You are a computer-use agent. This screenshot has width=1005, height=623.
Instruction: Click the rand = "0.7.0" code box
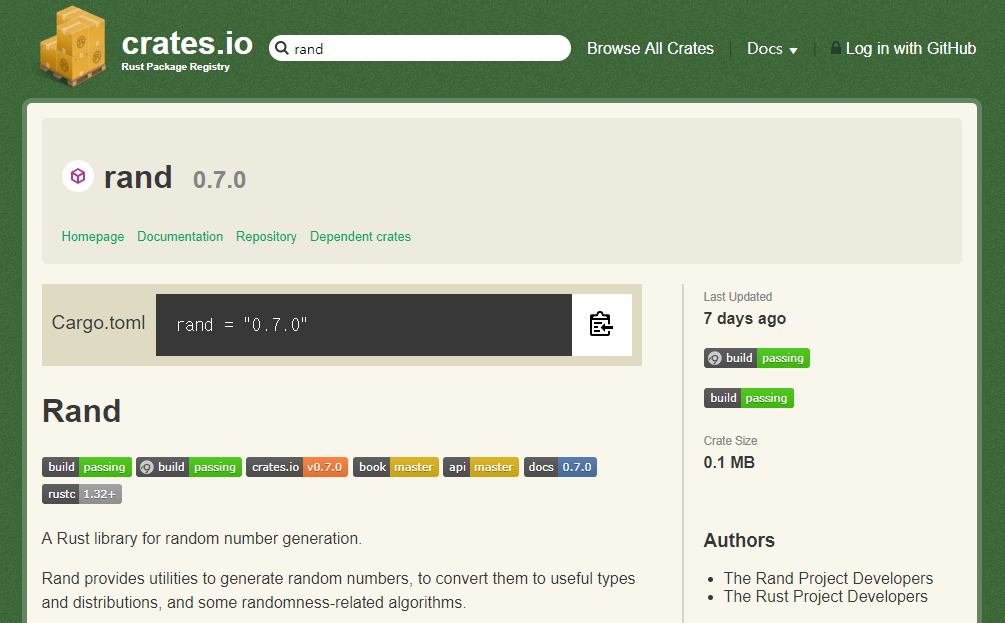[363, 325]
